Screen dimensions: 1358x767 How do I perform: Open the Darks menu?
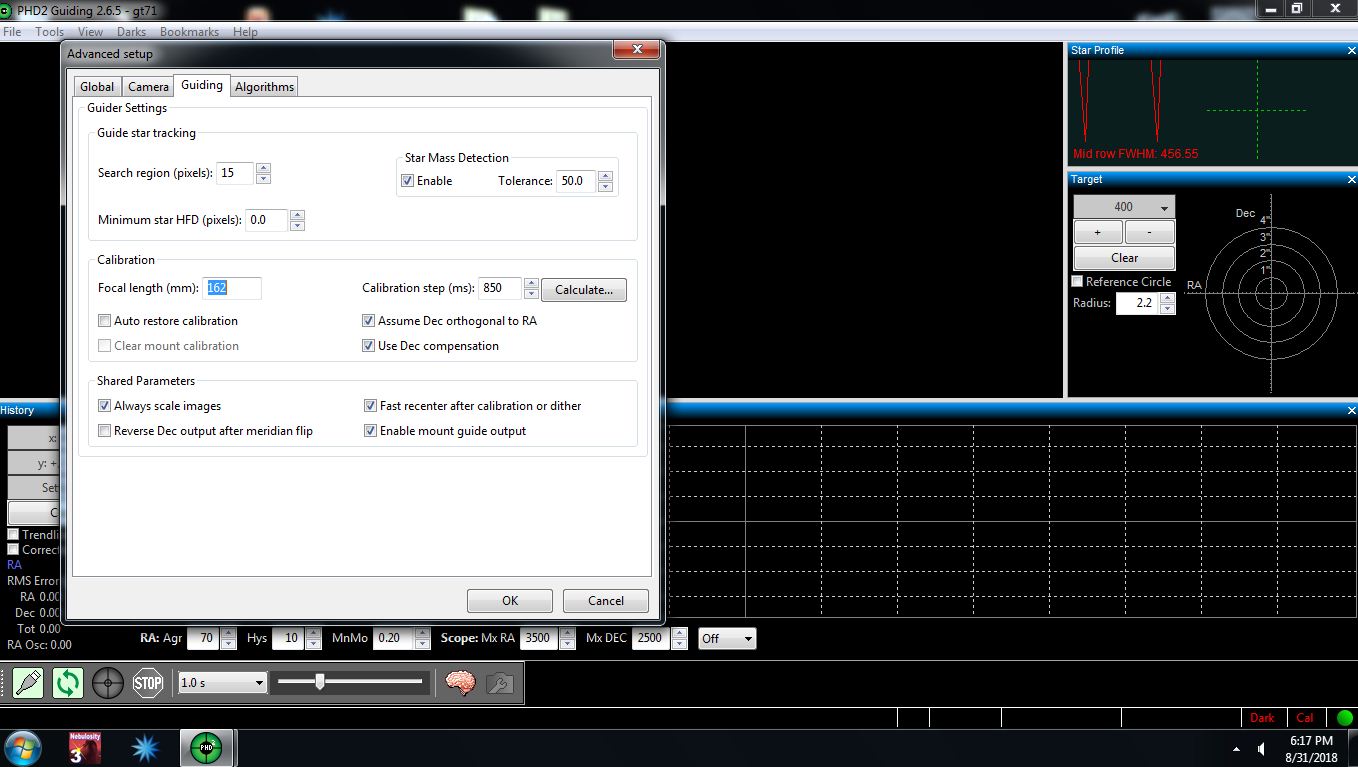point(131,32)
